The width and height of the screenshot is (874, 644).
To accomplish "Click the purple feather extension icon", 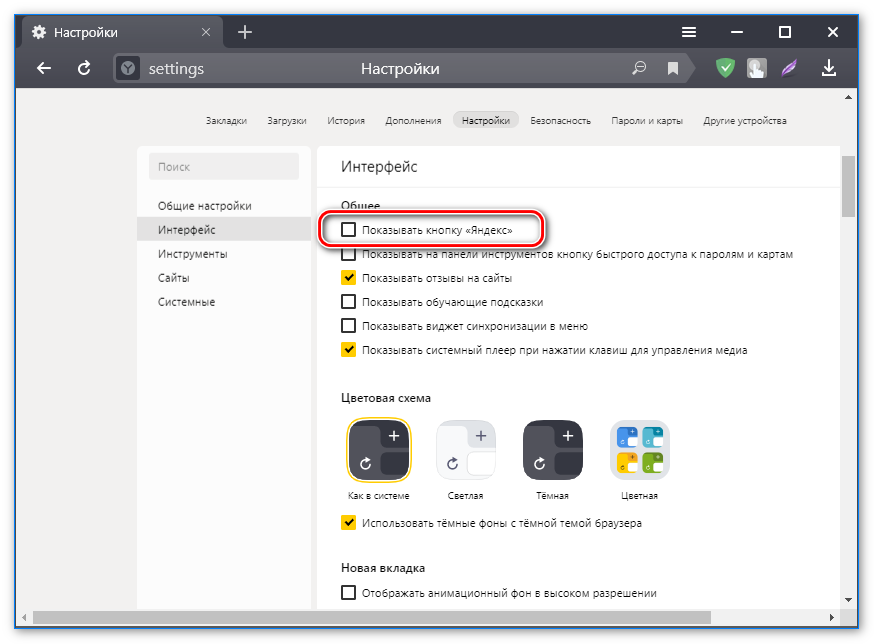I will pos(791,68).
